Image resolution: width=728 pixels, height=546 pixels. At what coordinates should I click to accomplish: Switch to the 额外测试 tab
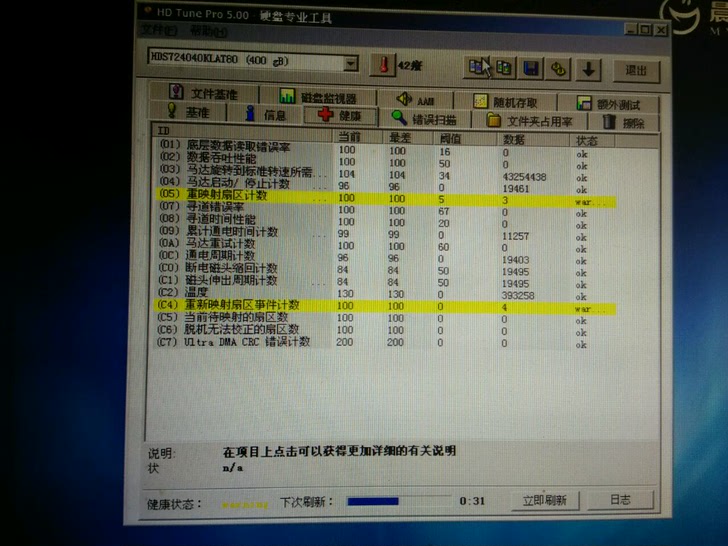pos(608,104)
